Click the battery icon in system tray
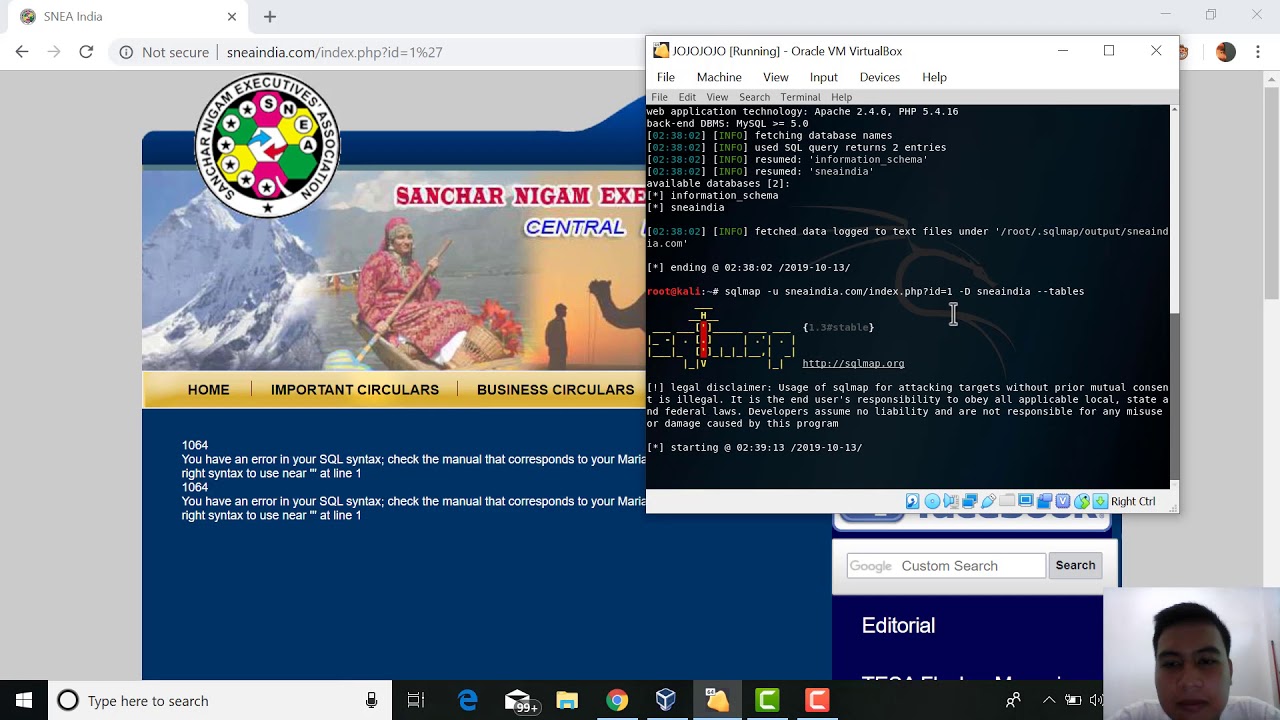The image size is (1280, 720). click(x=1073, y=700)
